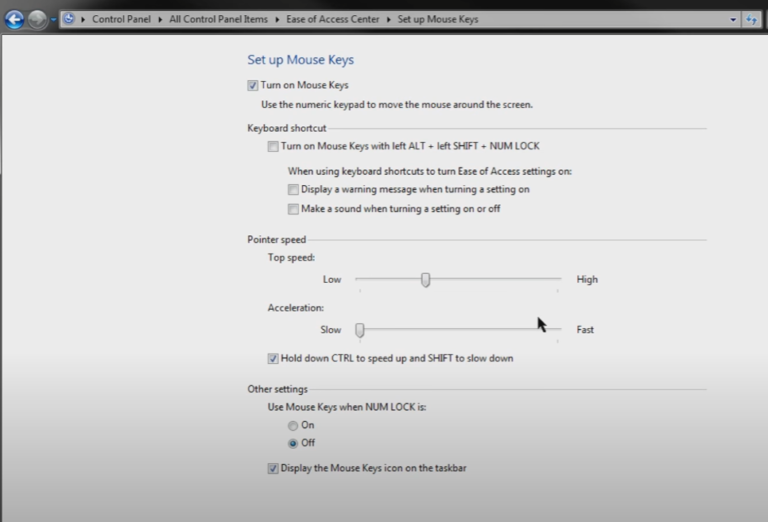768x522 pixels.
Task: Expand arrow after All Control Panel Items
Action: click(277, 20)
